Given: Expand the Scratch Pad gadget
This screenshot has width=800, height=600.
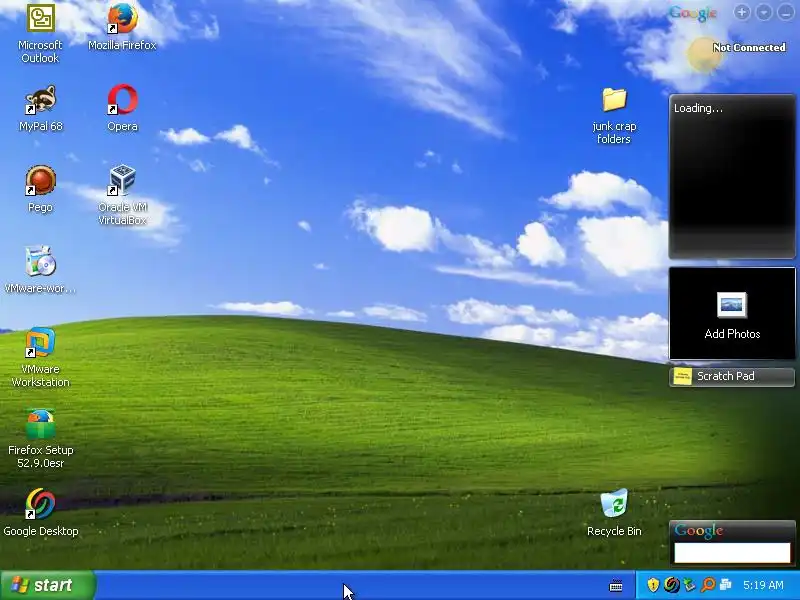Looking at the screenshot, I should pyautogui.click(x=732, y=377).
